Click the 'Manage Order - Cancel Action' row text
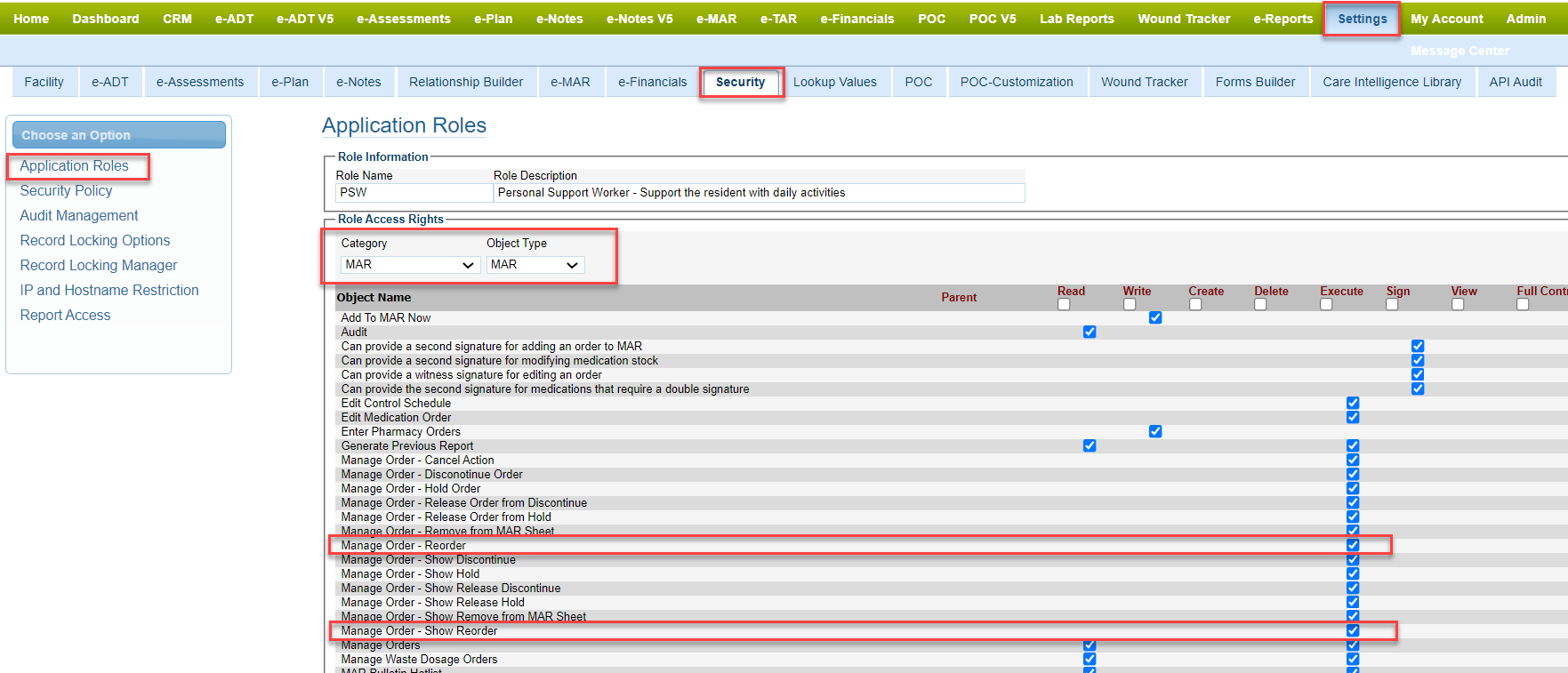Screen dimensions: 1568x673 click(417, 460)
